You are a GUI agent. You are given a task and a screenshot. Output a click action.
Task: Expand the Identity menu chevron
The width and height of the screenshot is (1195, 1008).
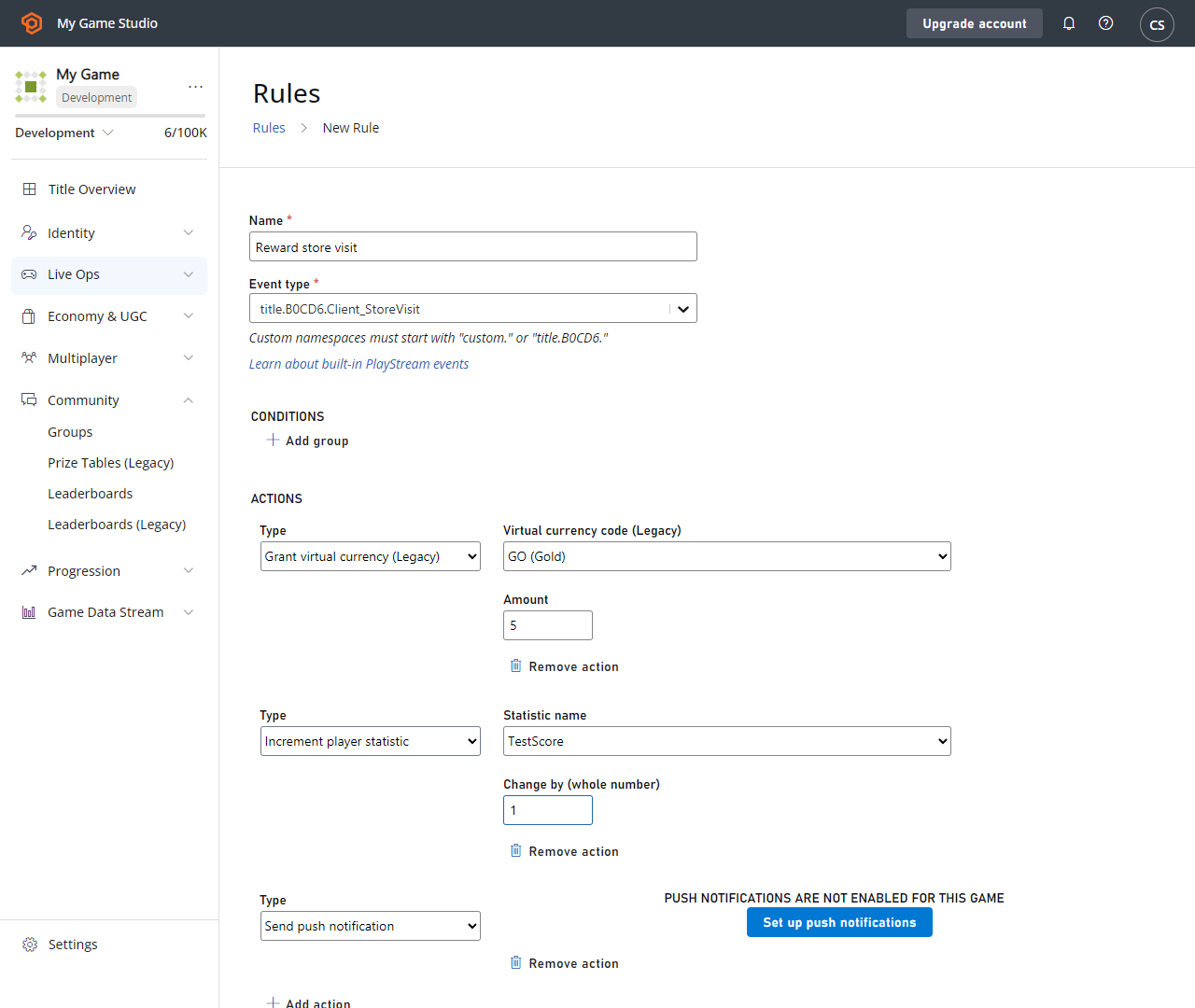click(189, 232)
